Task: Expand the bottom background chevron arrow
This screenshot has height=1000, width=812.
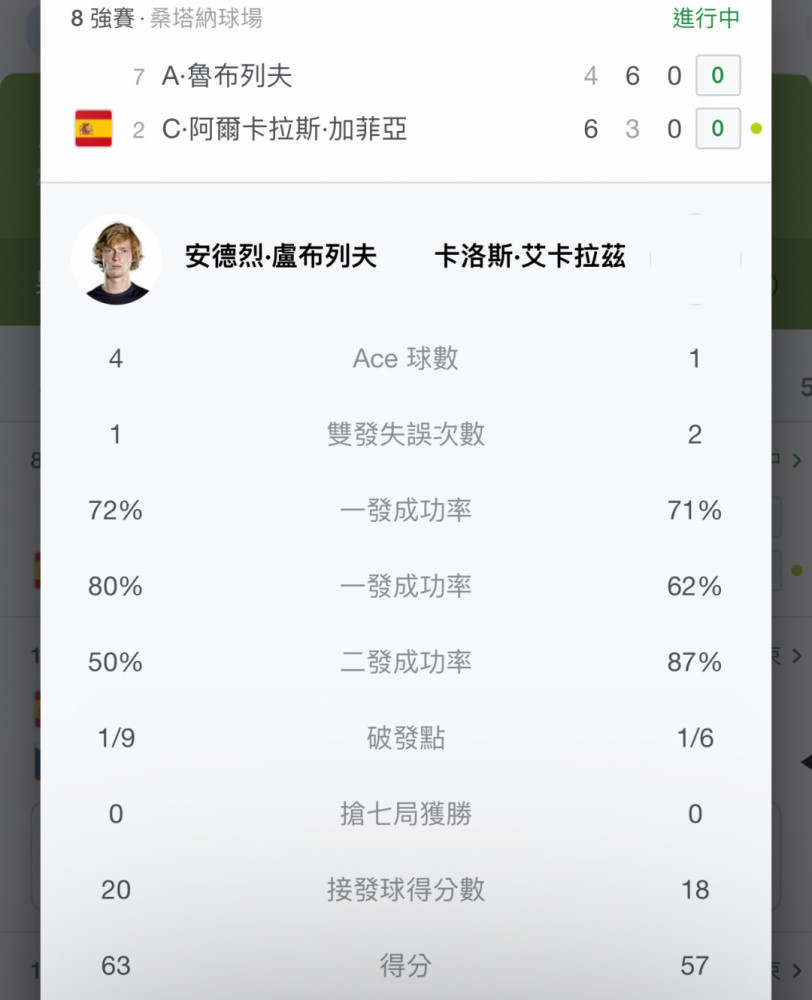Action: [797, 971]
